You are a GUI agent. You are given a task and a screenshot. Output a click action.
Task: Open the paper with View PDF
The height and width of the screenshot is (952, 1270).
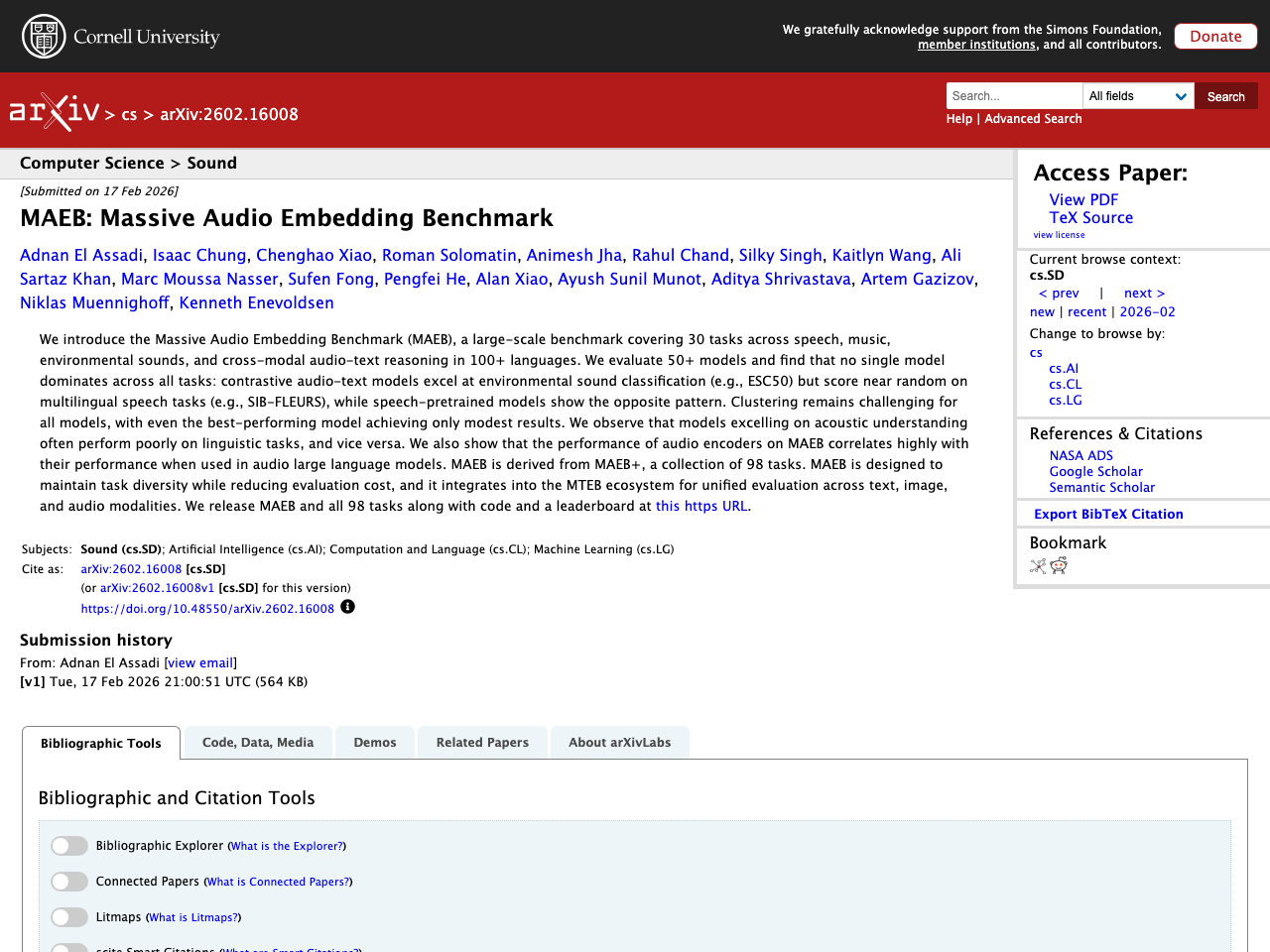1083,199
